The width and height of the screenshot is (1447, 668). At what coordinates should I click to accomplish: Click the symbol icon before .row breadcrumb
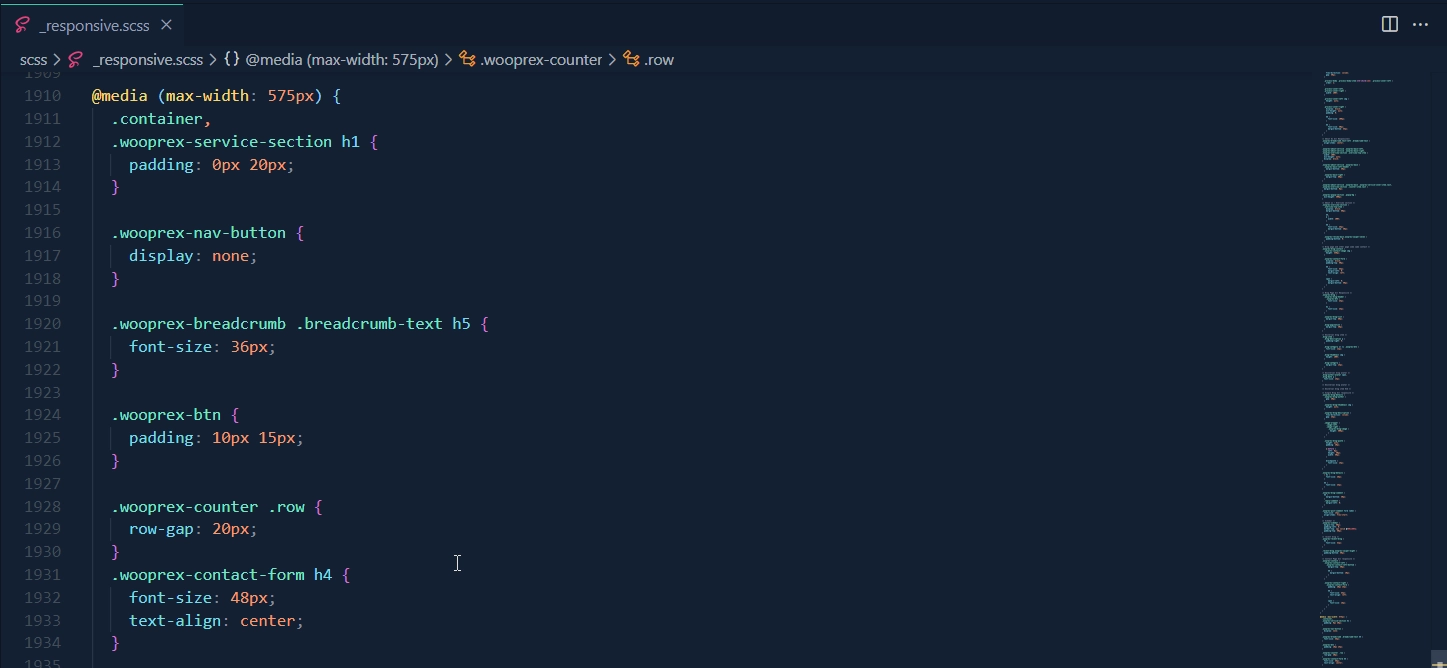[631, 60]
